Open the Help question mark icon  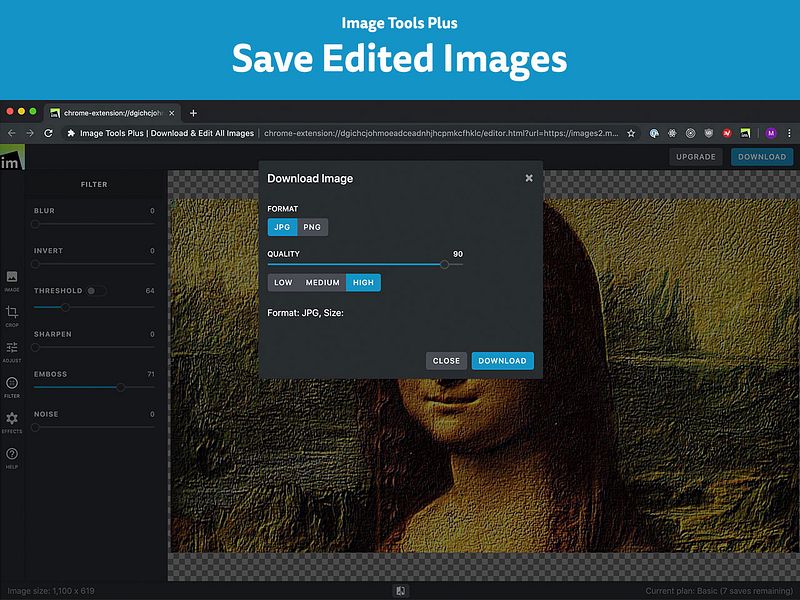[x=12, y=458]
